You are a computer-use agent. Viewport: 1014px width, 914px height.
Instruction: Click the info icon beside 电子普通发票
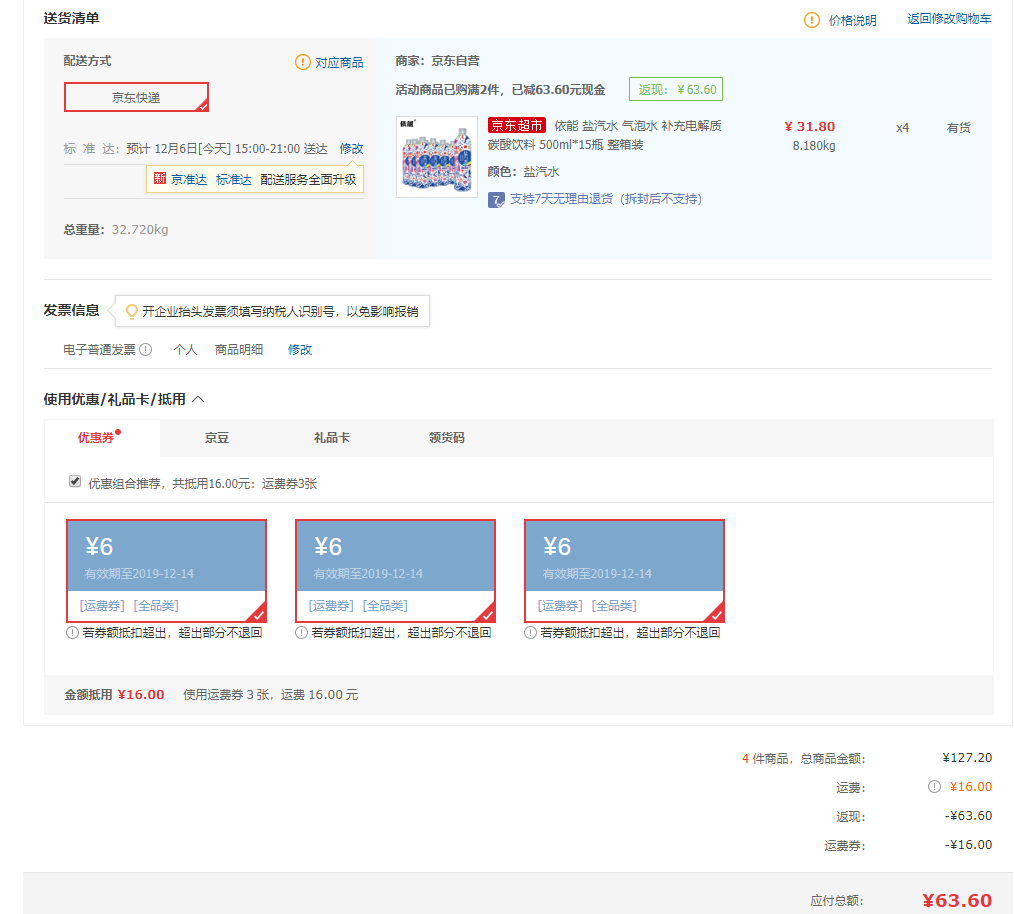[x=146, y=350]
